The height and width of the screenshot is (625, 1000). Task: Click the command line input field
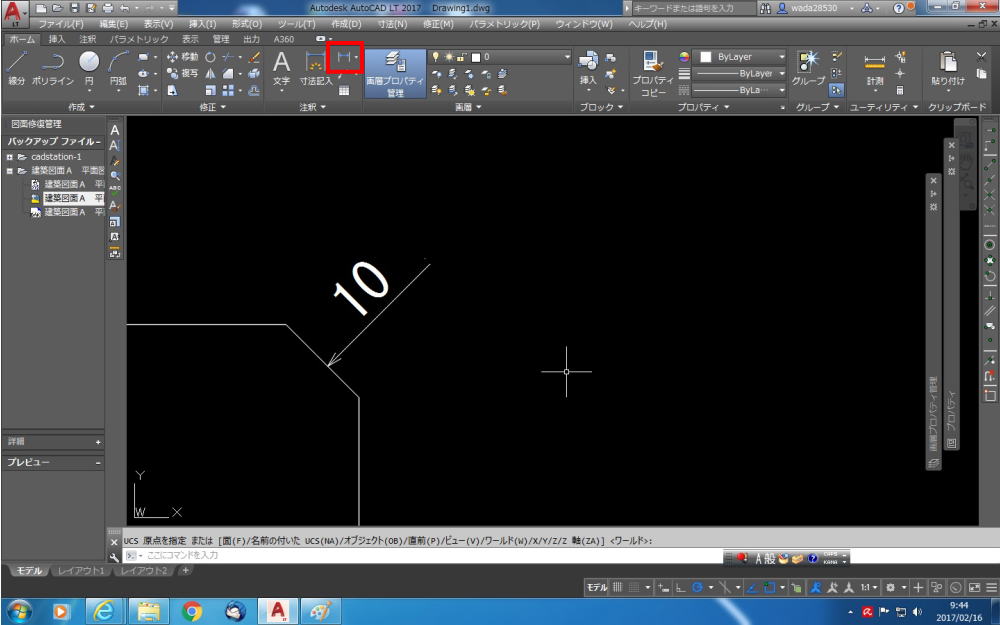pyautogui.click(x=421, y=555)
